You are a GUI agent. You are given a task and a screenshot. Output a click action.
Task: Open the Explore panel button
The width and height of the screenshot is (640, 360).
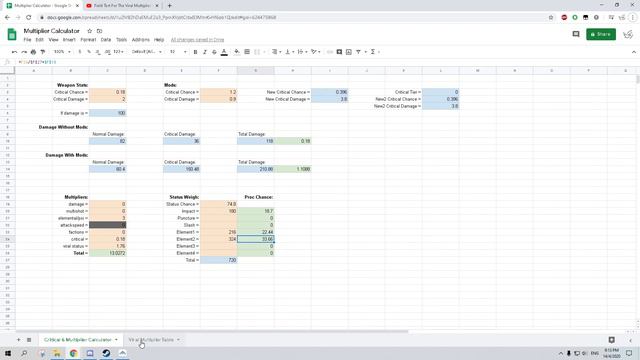611,340
